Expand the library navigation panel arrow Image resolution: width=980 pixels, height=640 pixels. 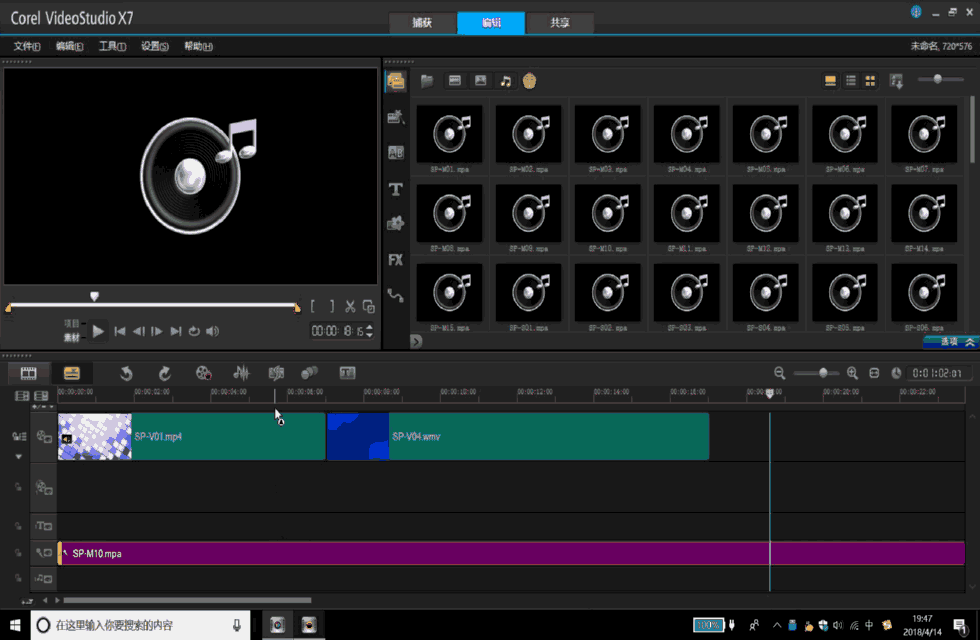coord(416,341)
